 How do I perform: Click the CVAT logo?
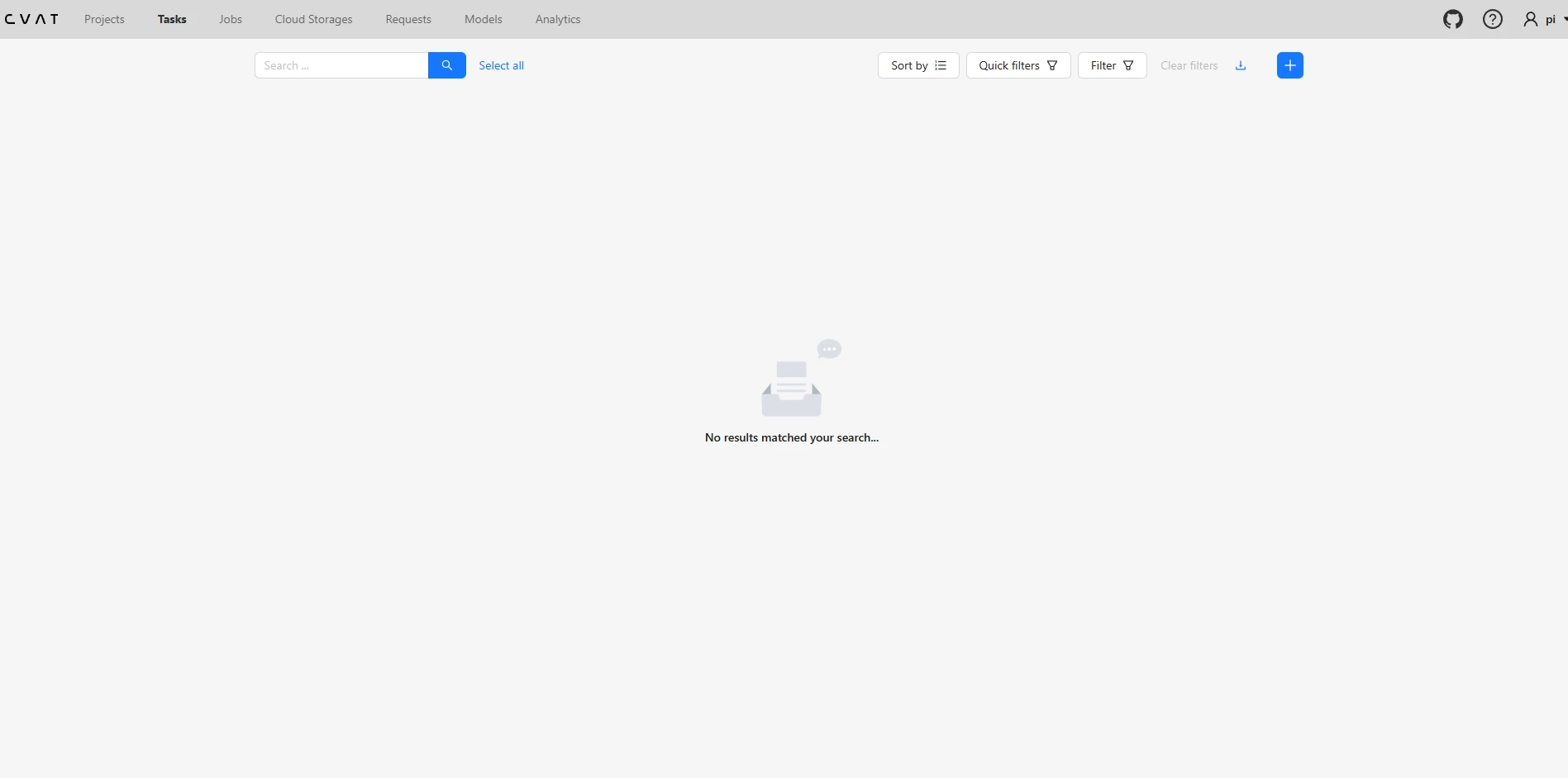click(x=31, y=19)
